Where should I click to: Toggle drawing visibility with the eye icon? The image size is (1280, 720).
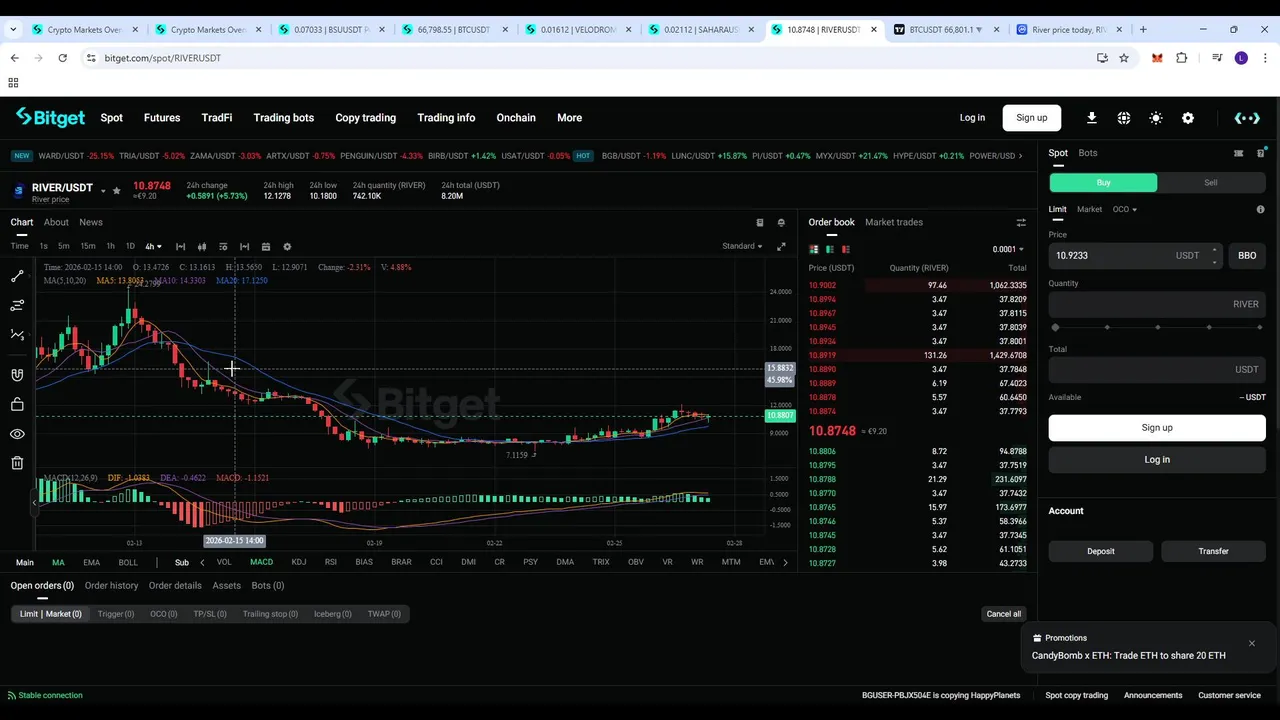click(17, 434)
